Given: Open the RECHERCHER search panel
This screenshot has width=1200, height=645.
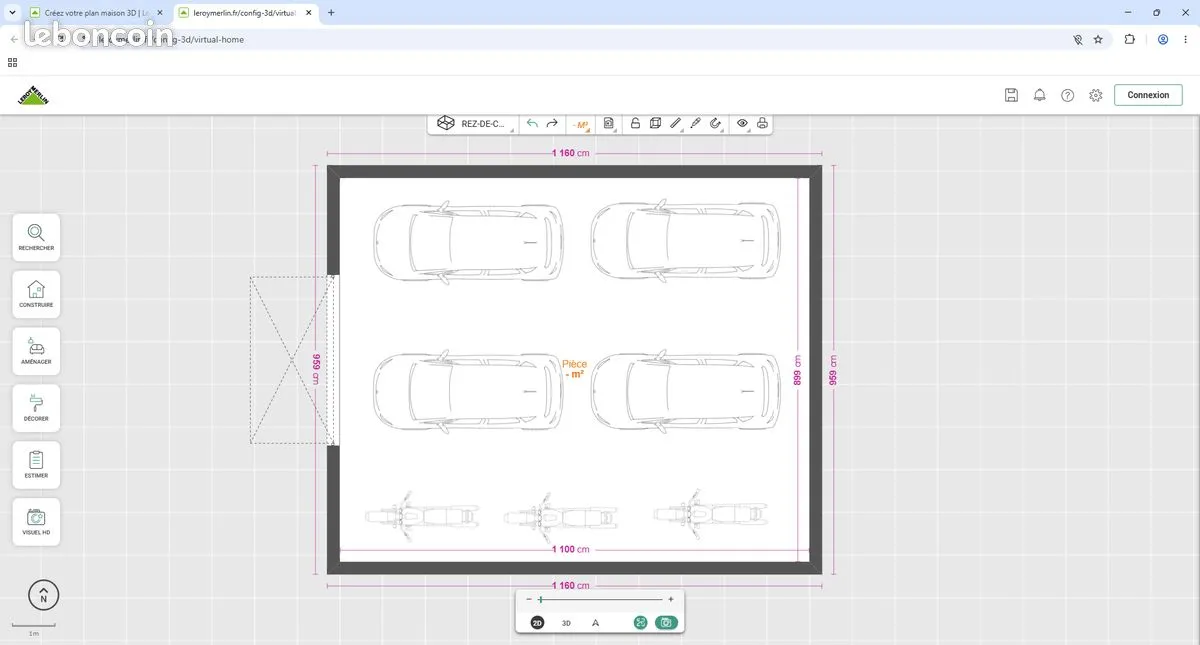Looking at the screenshot, I should (x=36, y=237).
